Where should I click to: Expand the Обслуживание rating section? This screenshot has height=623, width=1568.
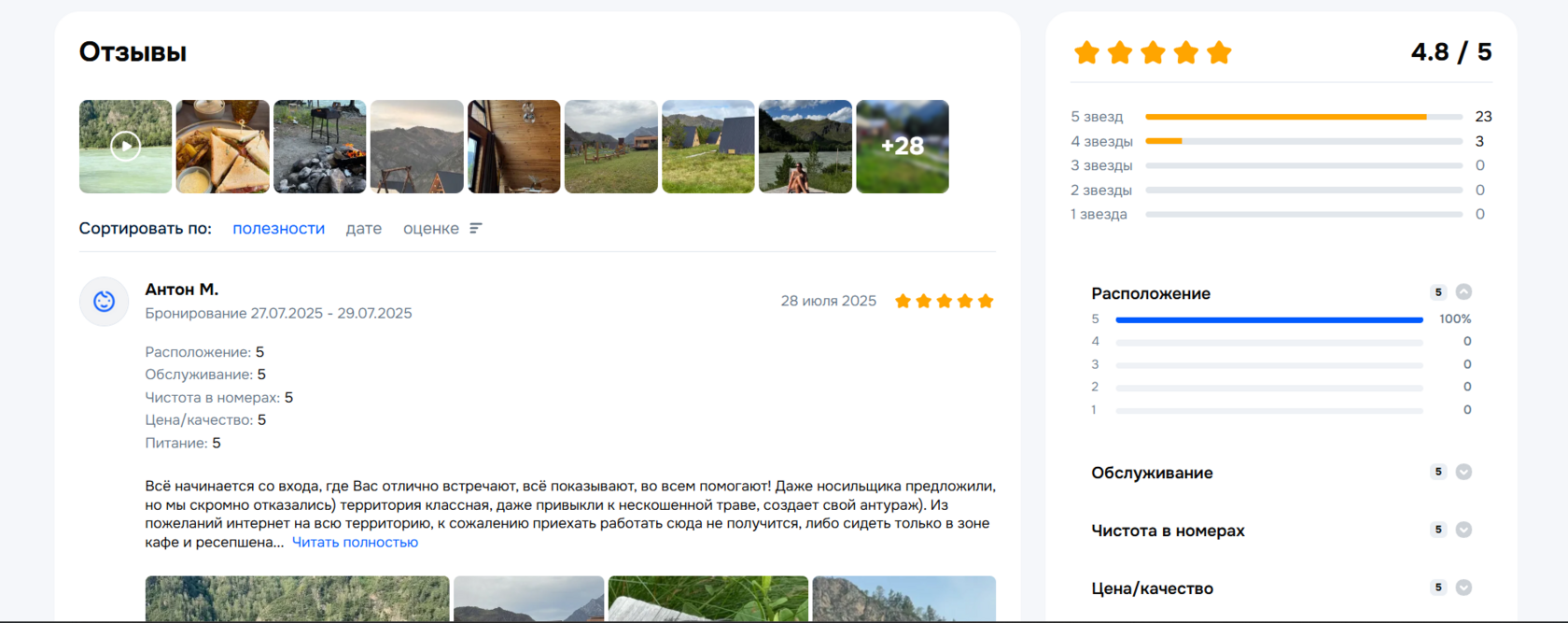tap(1463, 472)
